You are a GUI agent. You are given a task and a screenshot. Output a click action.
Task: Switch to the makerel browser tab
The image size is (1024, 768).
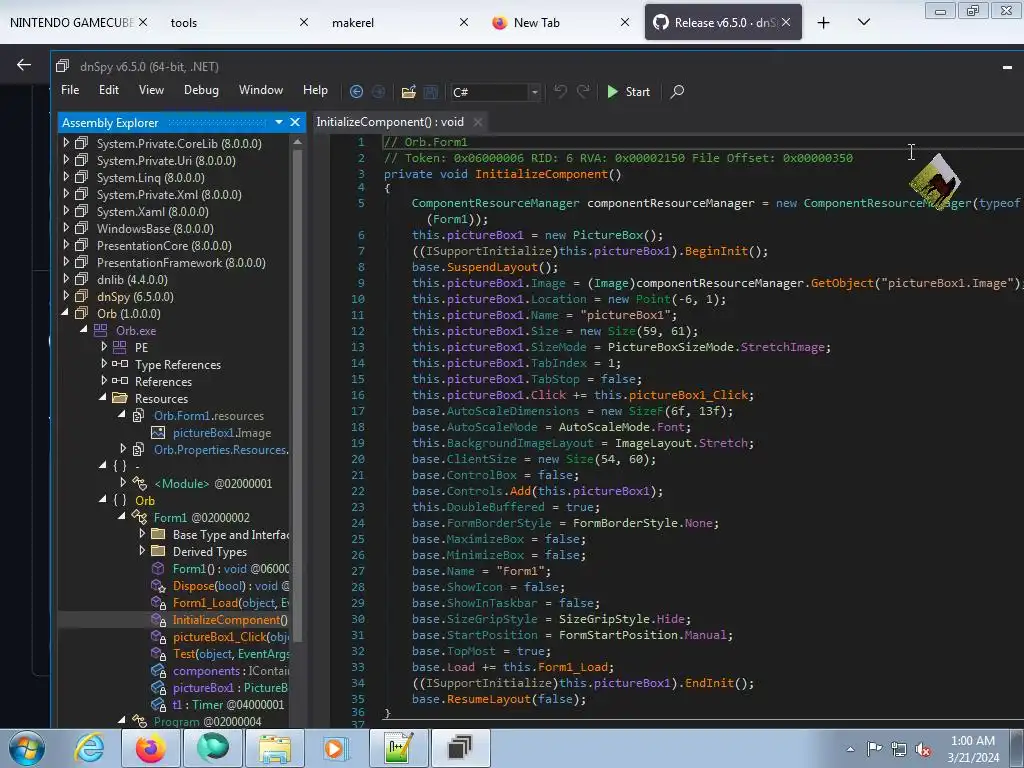pos(353,23)
